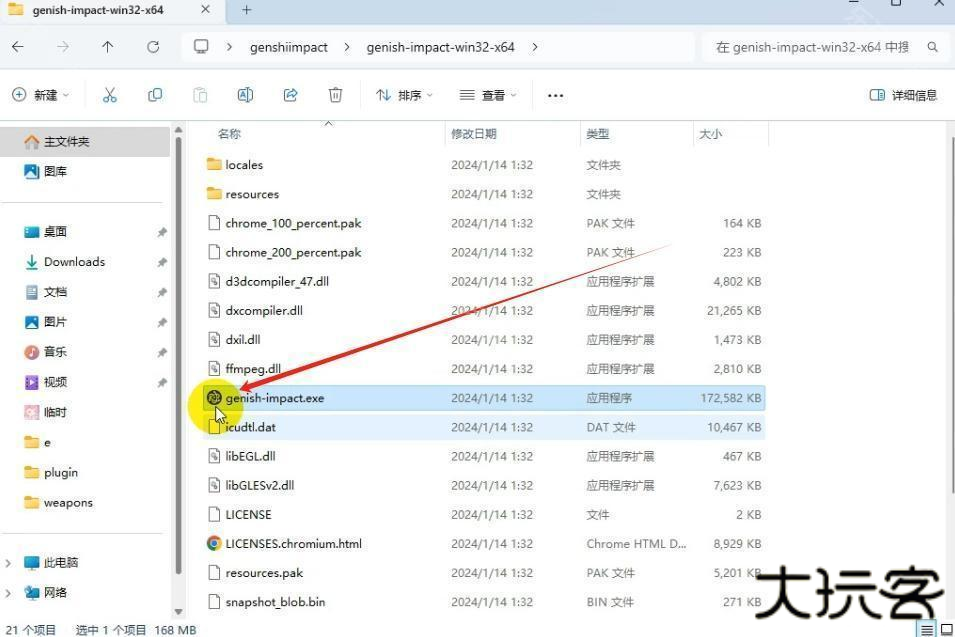Cut the selected file with scissors icon

coord(110,94)
